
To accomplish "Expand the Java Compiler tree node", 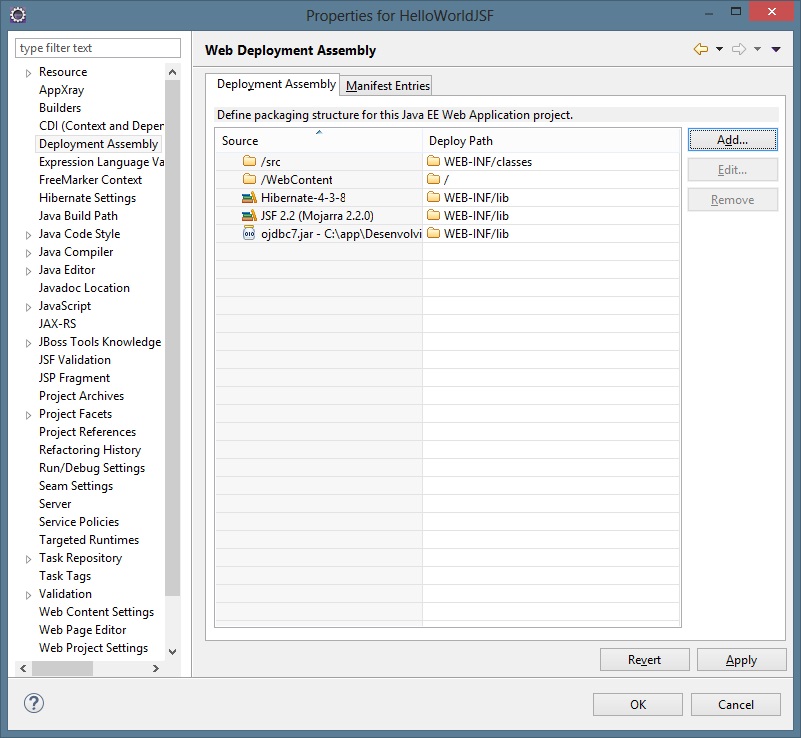I will tap(28, 253).
